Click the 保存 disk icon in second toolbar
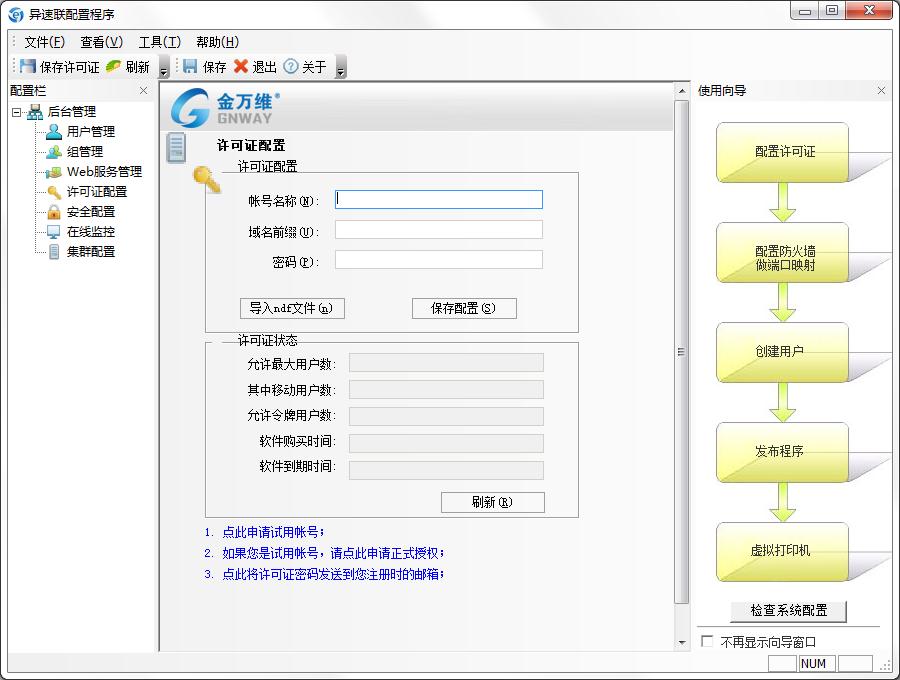This screenshot has width=900, height=680. click(190, 67)
